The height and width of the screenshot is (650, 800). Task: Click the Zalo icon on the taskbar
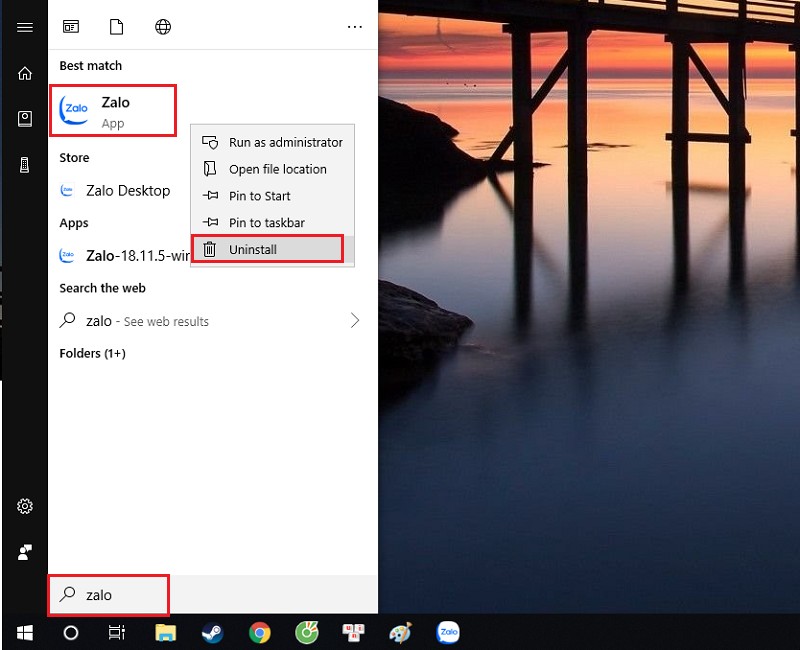pyautogui.click(x=448, y=632)
